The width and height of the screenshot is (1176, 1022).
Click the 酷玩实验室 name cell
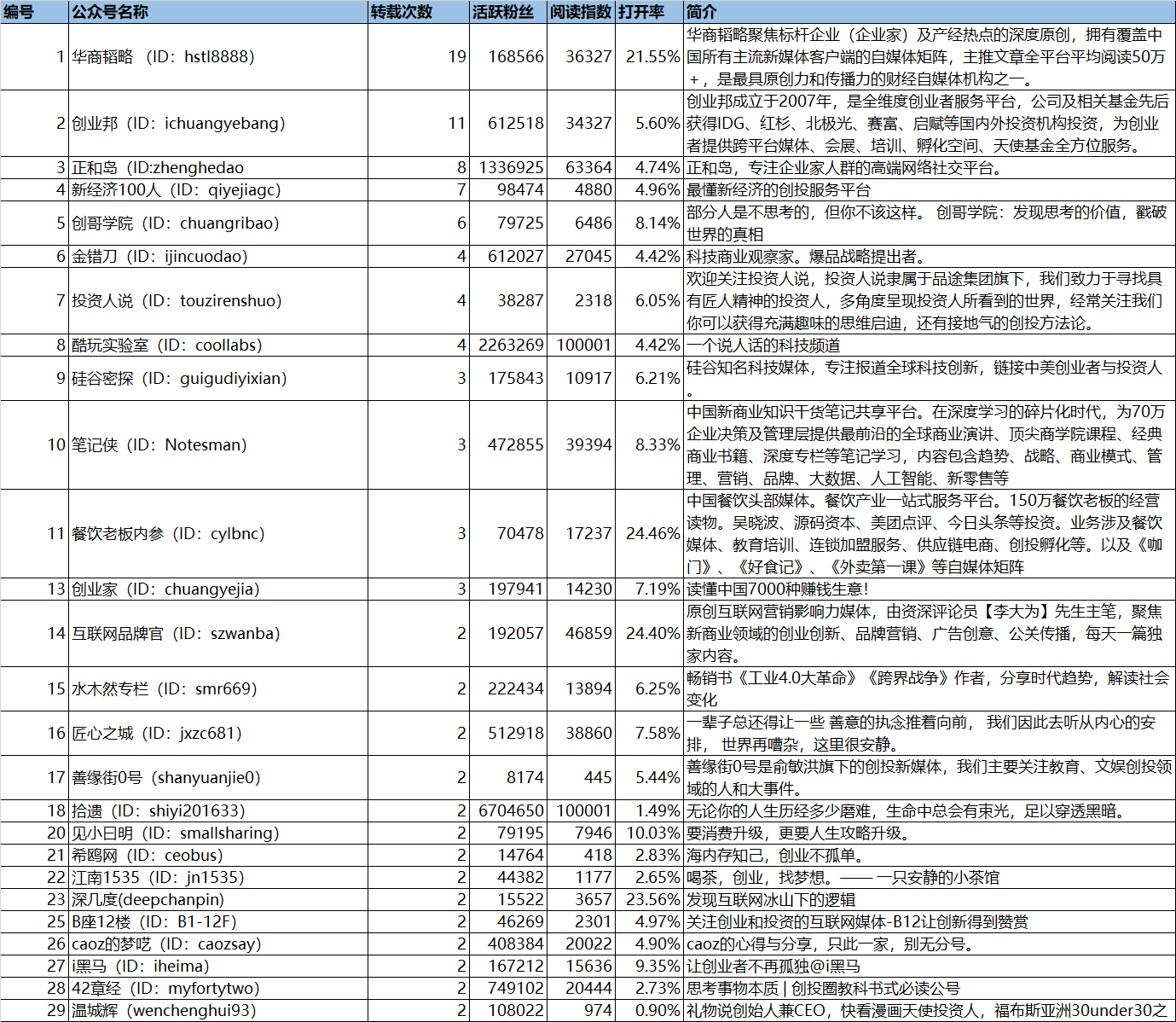[166, 345]
